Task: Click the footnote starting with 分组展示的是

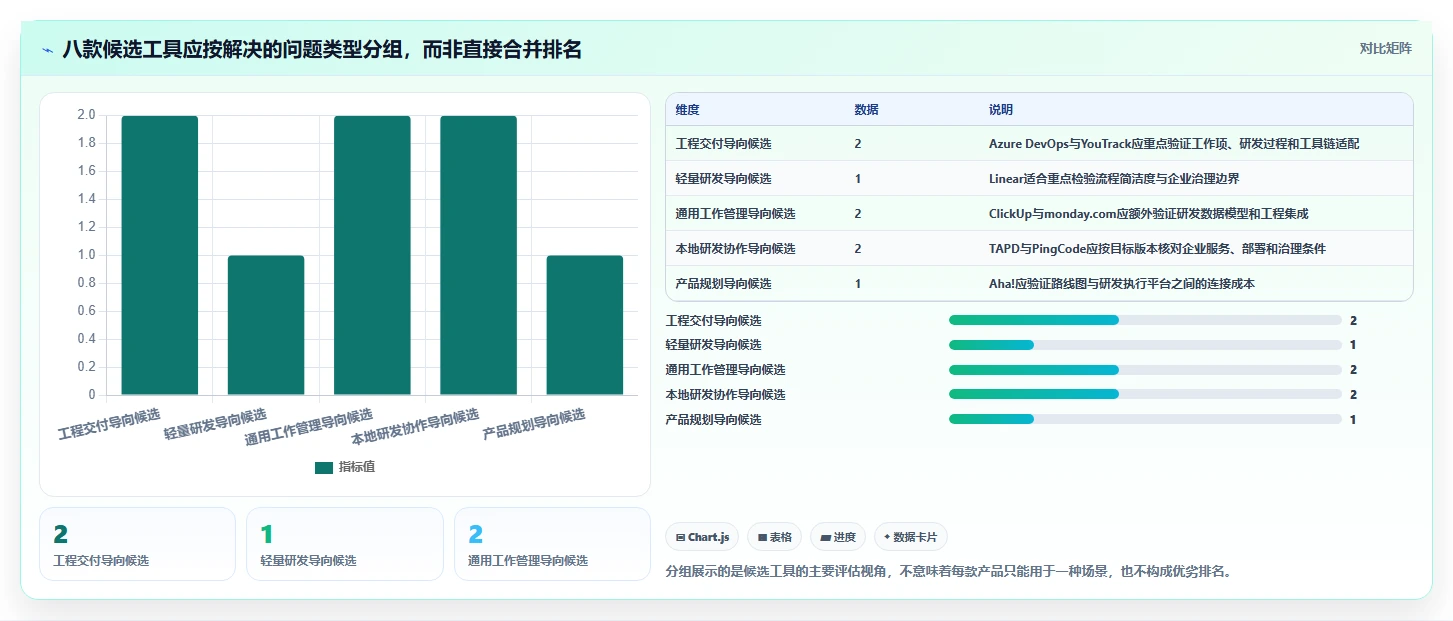Action: pos(951,572)
